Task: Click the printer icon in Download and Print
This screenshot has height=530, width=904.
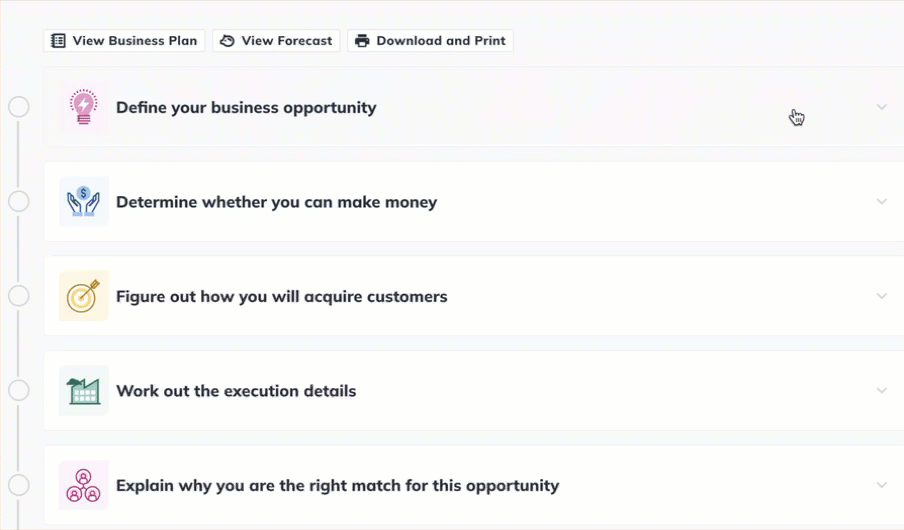Action: tap(362, 41)
